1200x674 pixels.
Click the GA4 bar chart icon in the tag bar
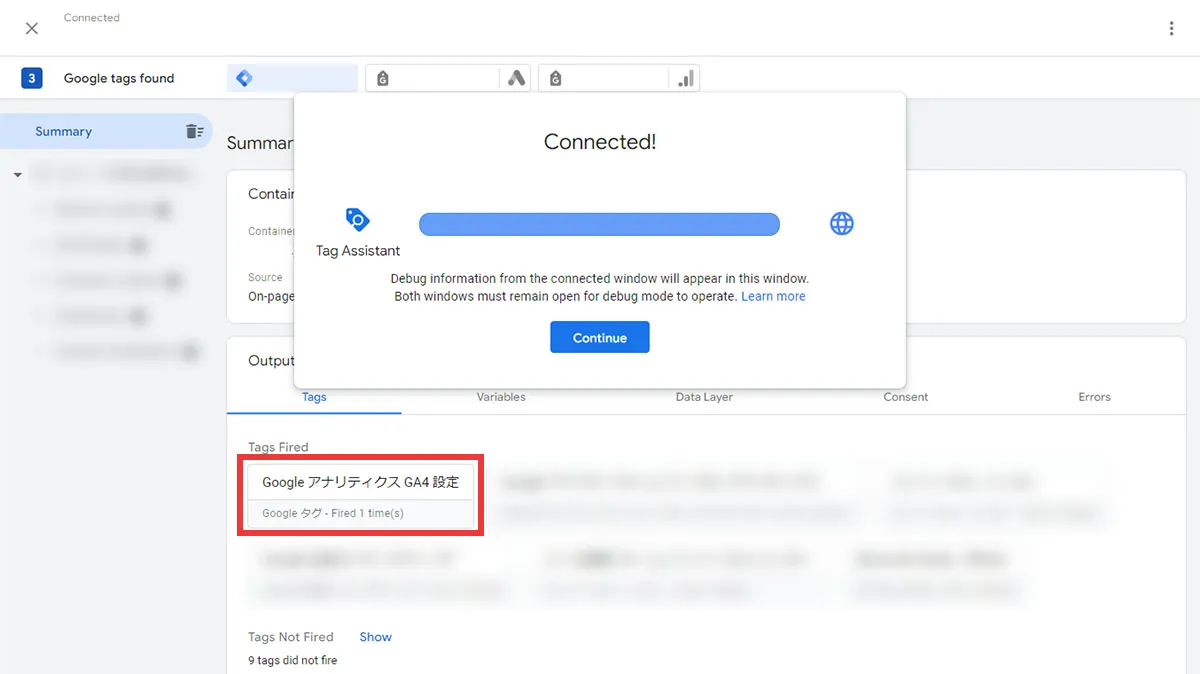[685, 77]
